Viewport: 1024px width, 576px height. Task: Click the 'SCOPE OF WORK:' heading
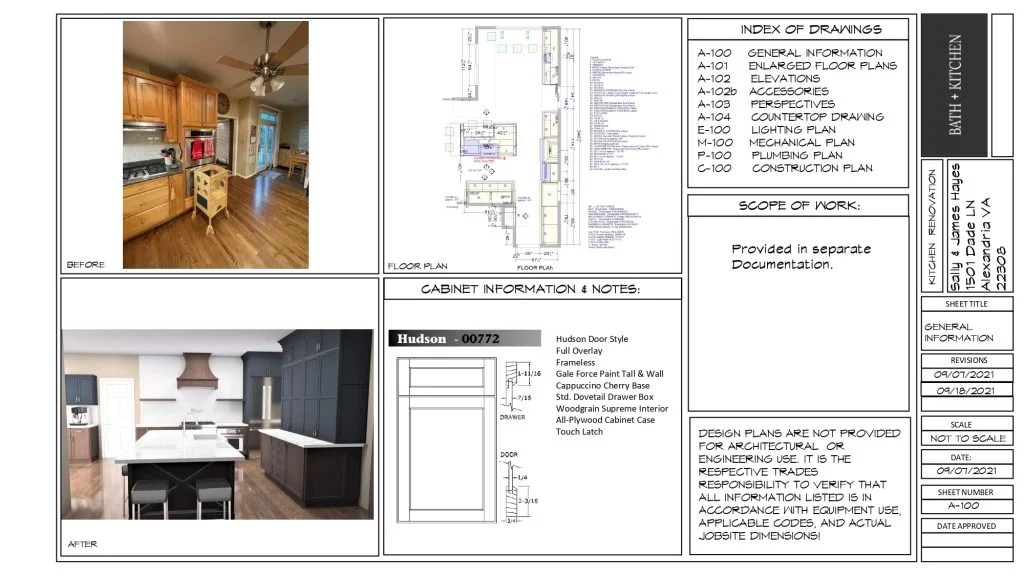click(799, 206)
